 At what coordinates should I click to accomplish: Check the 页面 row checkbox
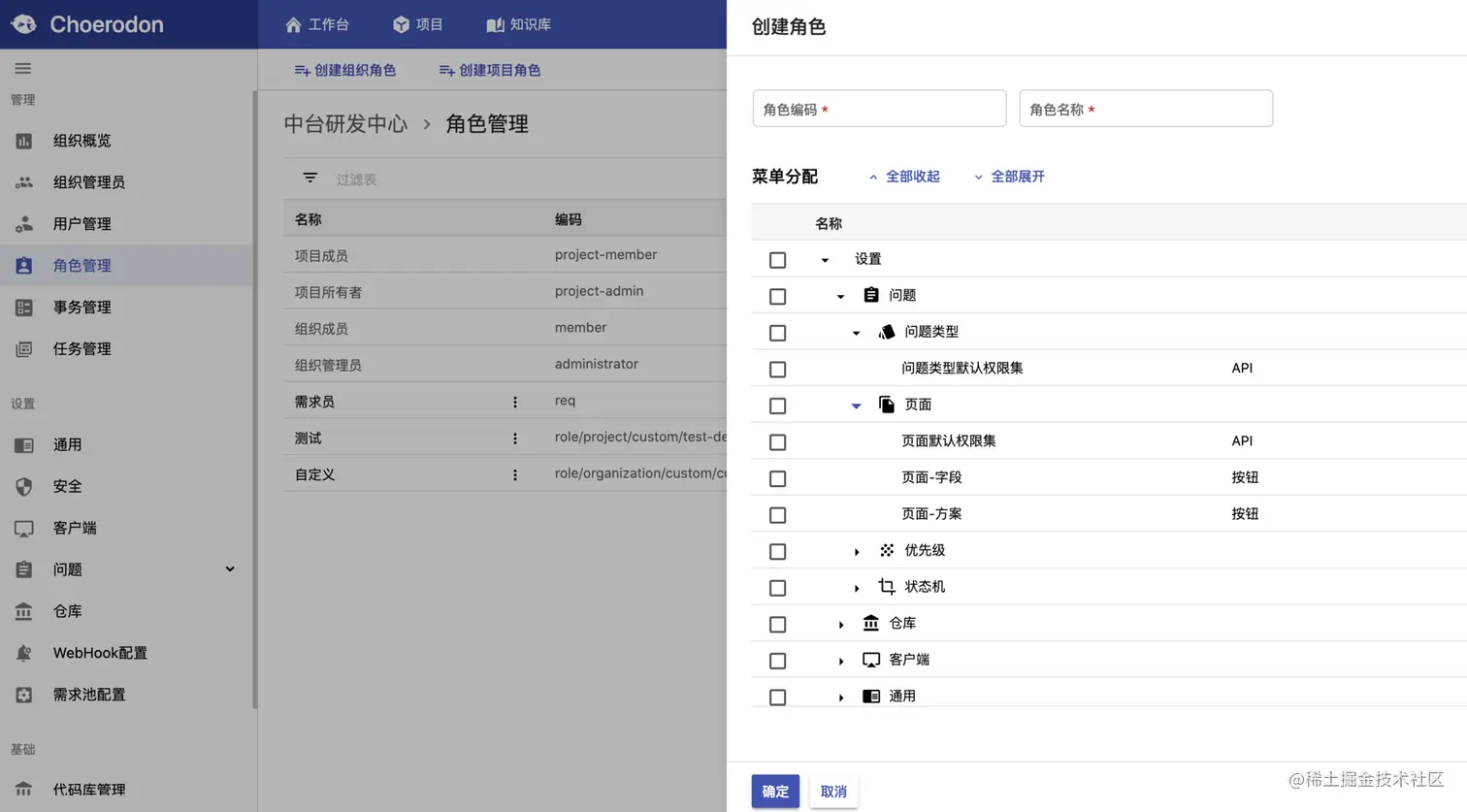tap(777, 406)
